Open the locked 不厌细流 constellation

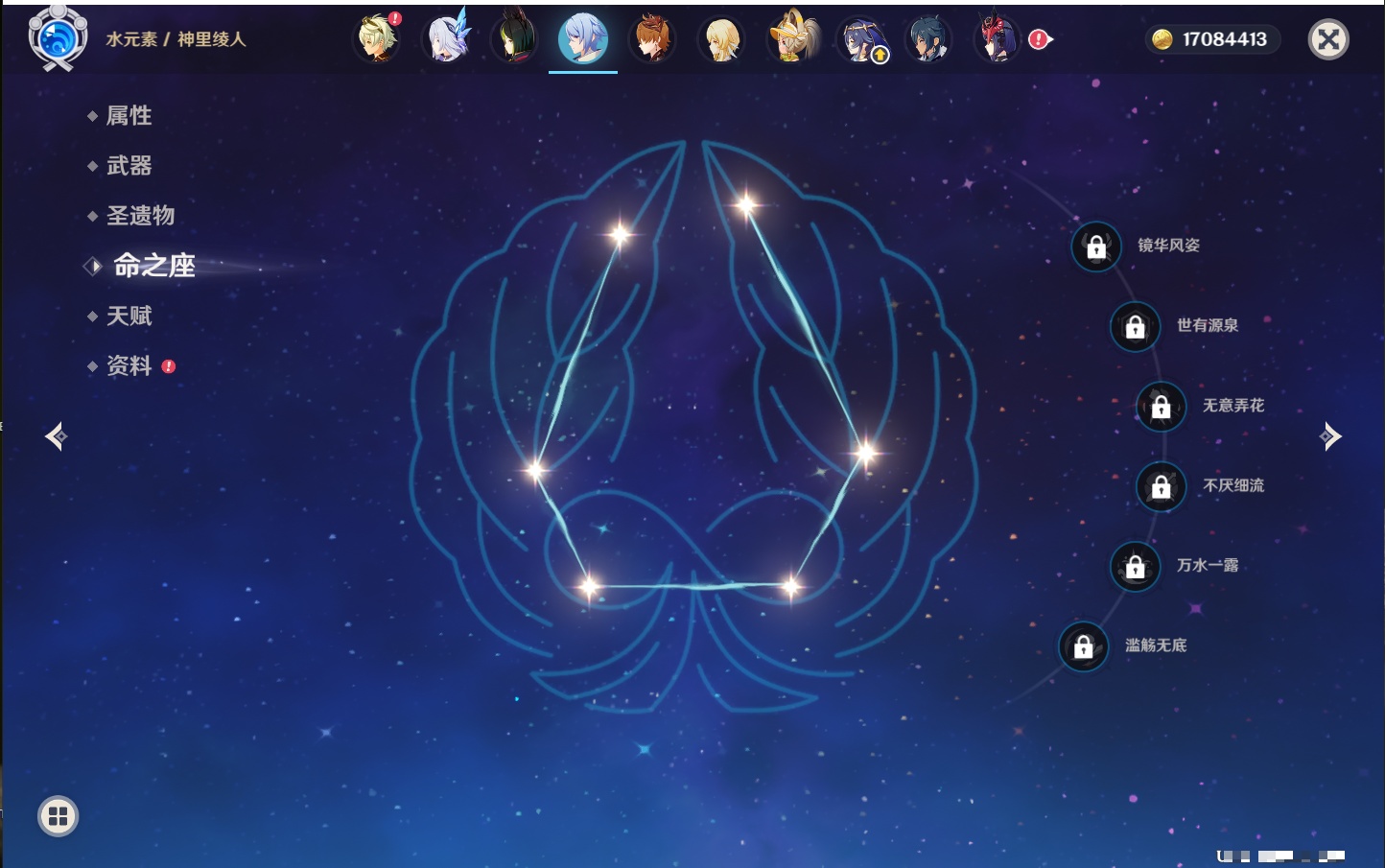1161,486
